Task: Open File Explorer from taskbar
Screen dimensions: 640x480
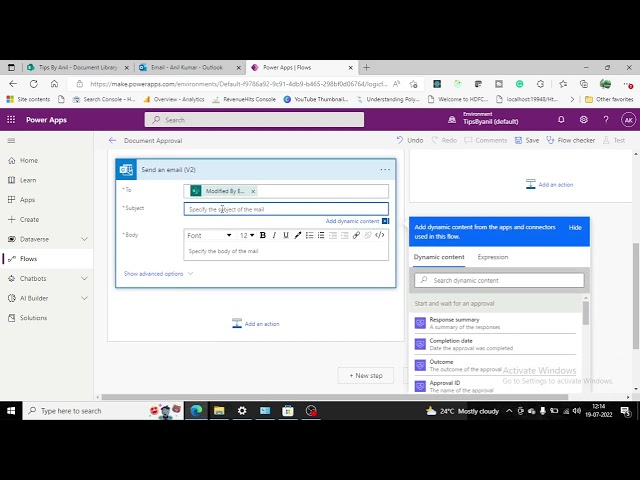Action: [219, 411]
